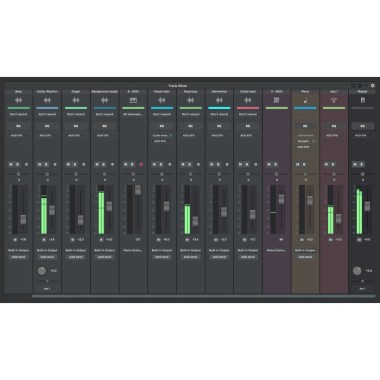Click Add send on the Harmonica channel
The height and width of the screenshot is (380, 380).
tap(219, 257)
